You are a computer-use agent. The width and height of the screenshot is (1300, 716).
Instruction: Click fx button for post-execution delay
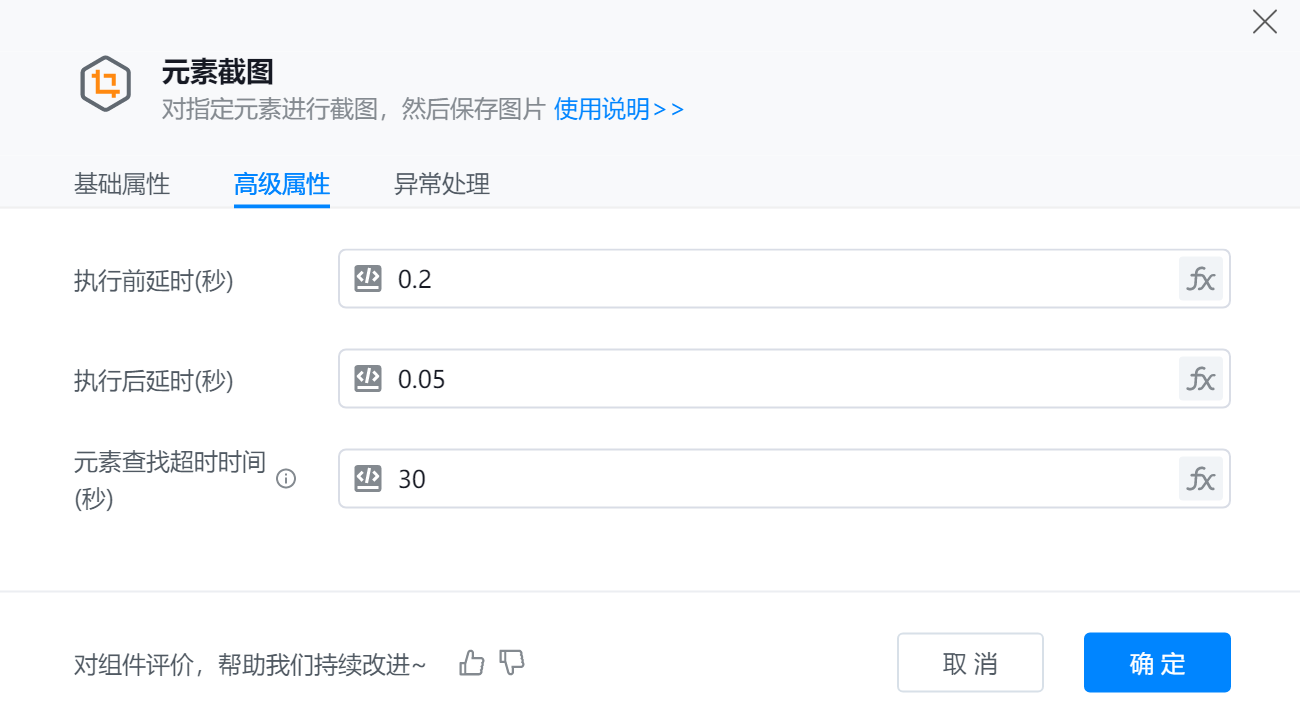(1200, 379)
